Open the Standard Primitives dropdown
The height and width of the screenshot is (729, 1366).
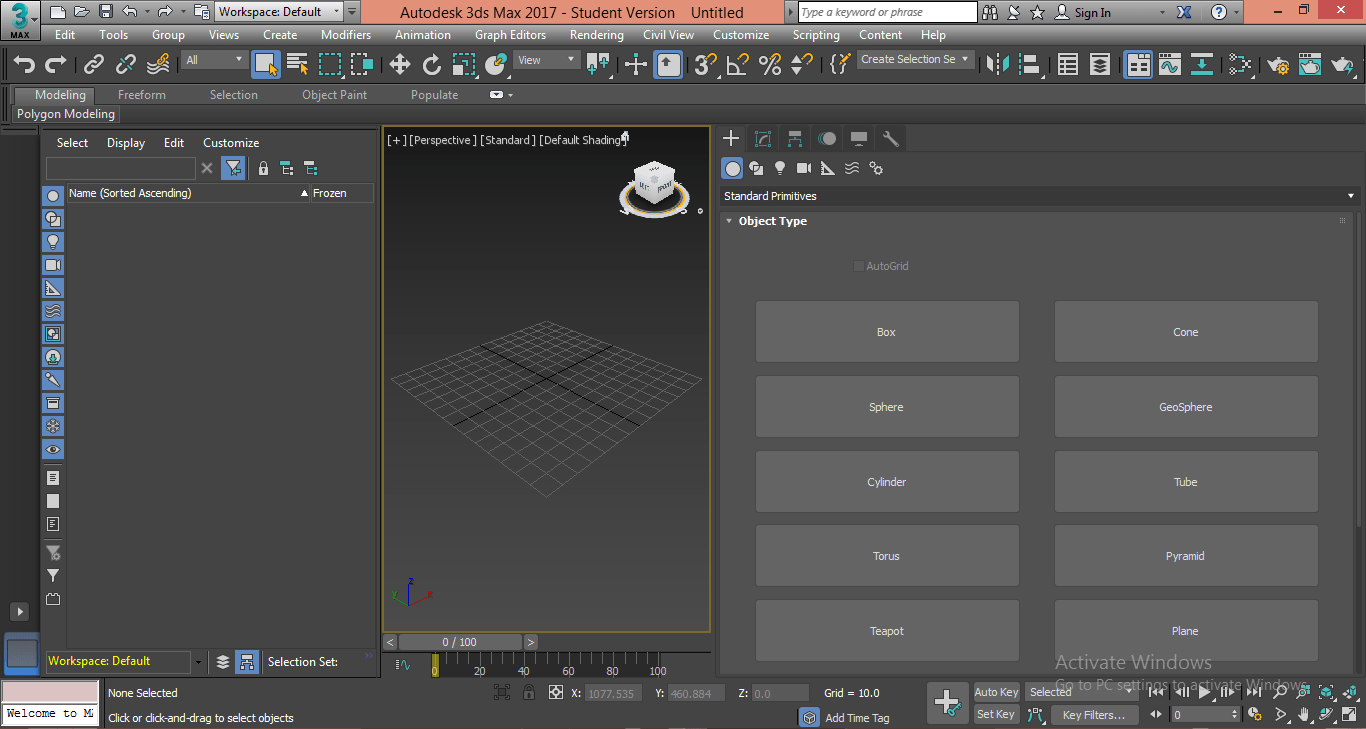point(1038,196)
